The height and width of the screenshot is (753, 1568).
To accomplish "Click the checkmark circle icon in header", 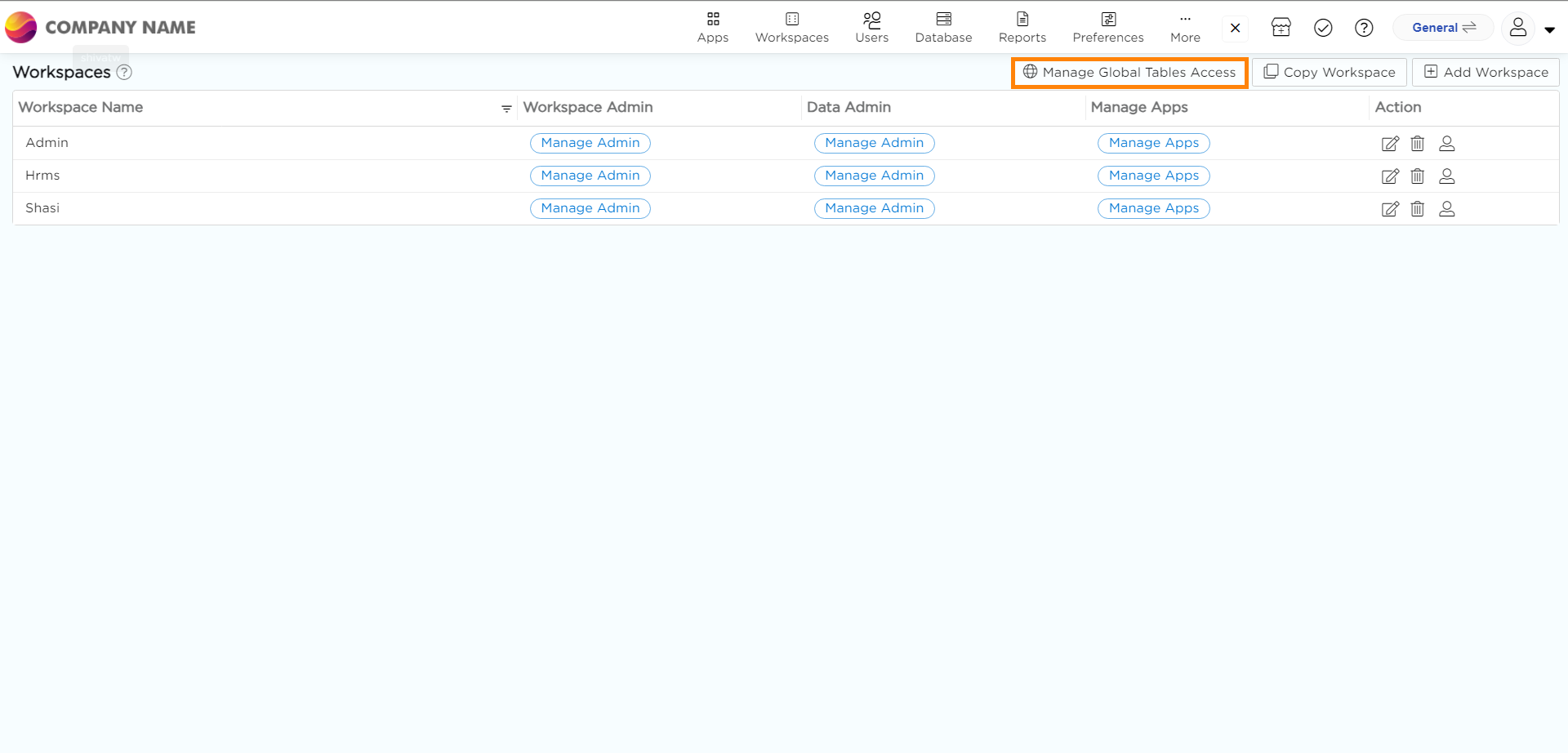I will click(1323, 28).
